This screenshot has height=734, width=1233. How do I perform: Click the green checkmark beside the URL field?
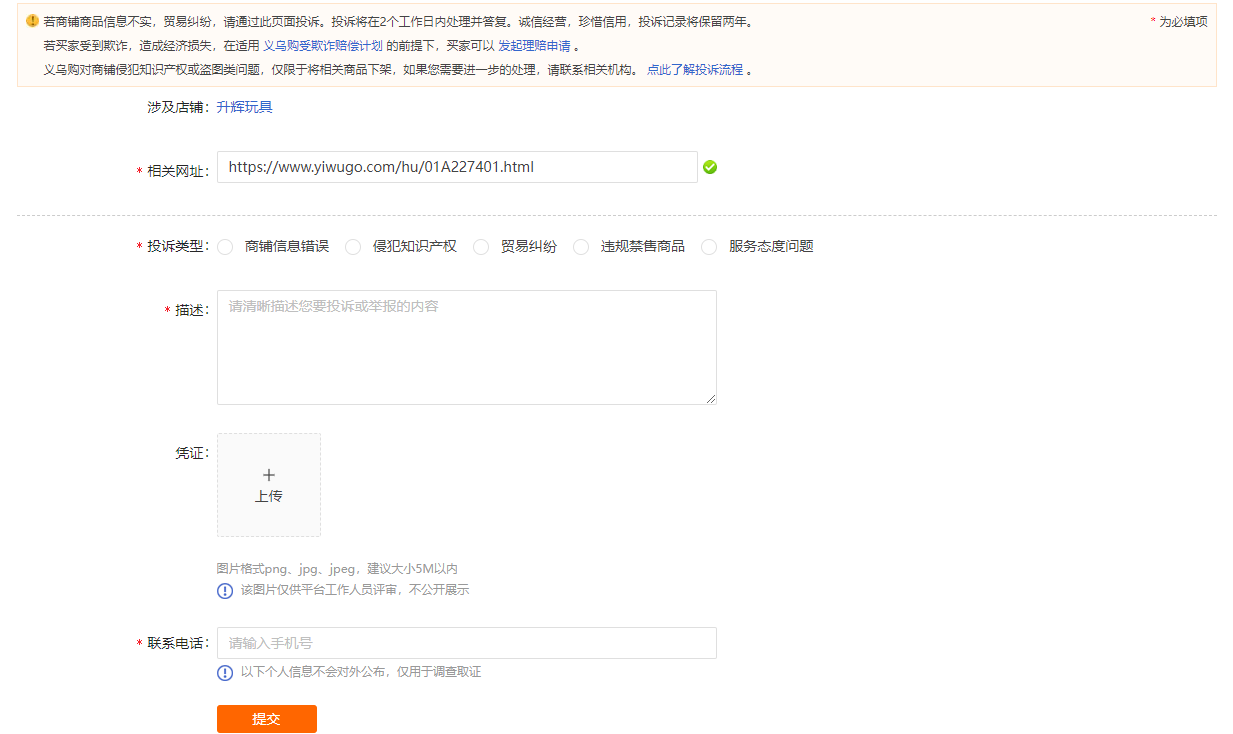coord(710,167)
